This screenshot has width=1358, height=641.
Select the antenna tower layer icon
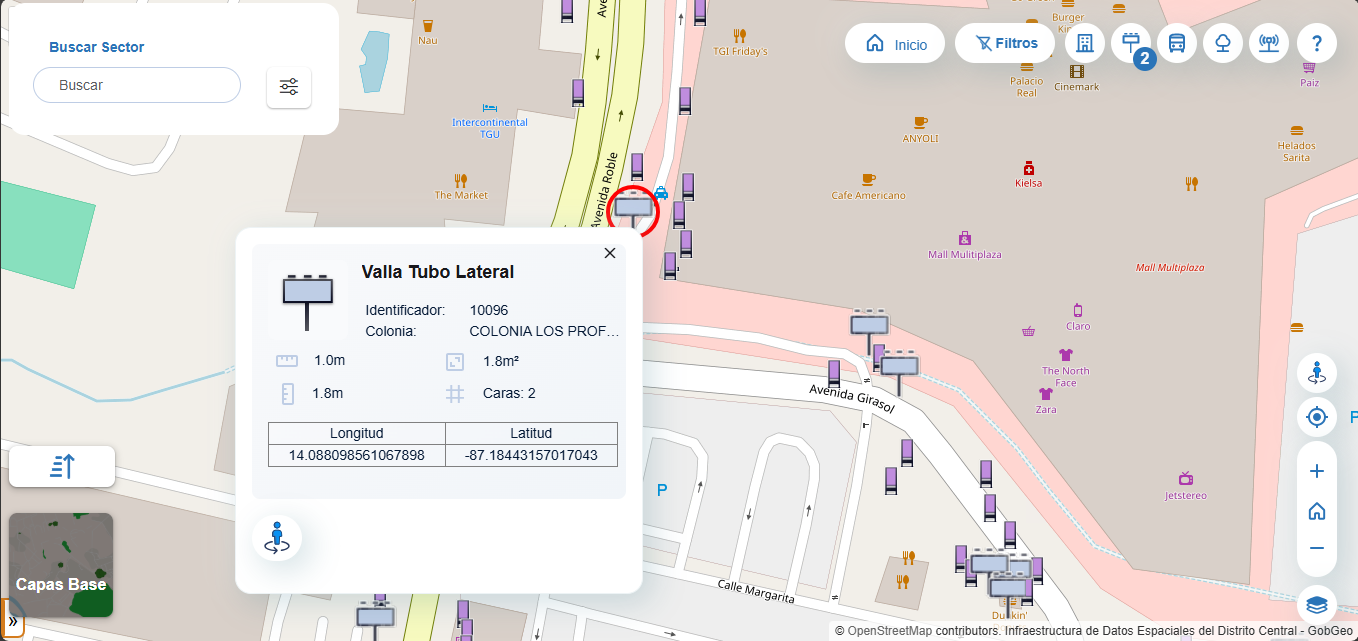click(1269, 43)
